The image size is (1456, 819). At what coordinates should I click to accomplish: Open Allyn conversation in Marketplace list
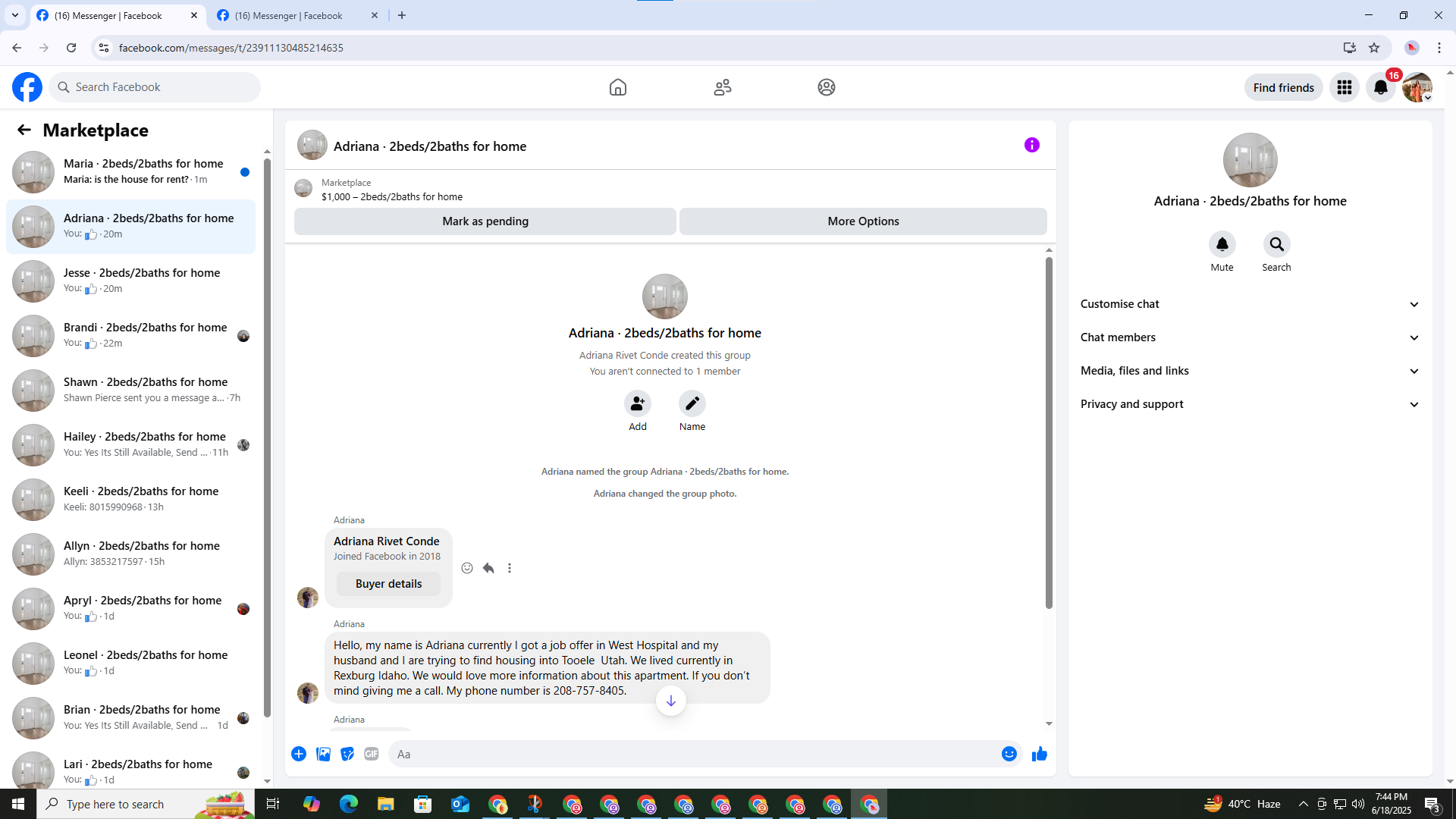click(x=130, y=554)
